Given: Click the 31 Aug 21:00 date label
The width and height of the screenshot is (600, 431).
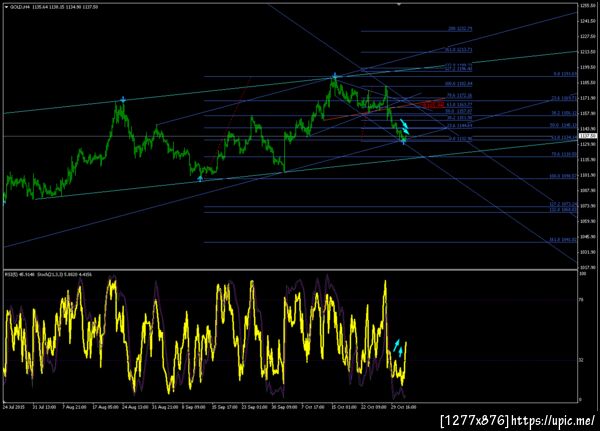Looking at the screenshot, I should 165,407.
